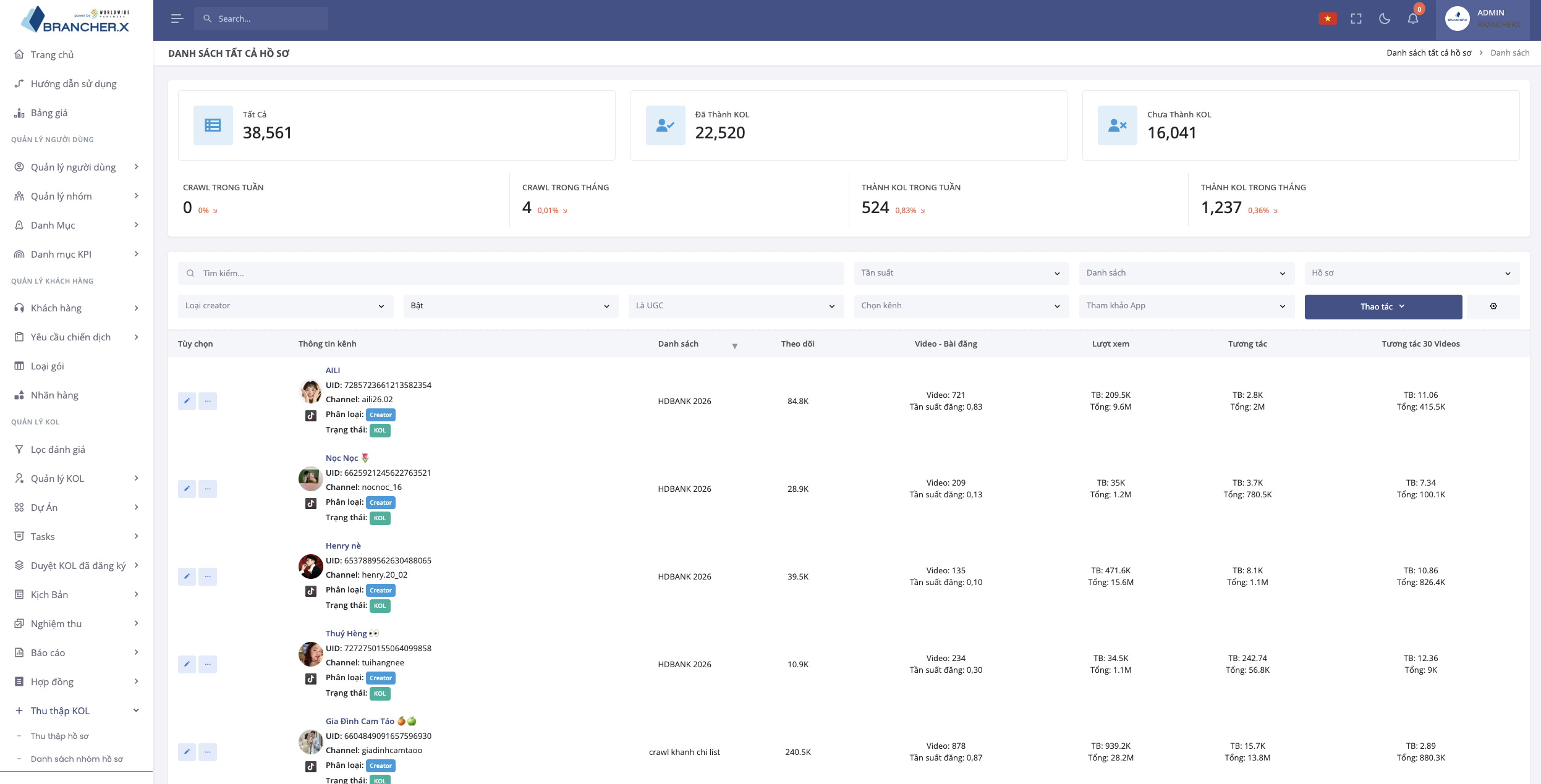Click Thuý Hèng profile avatar

(310, 654)
